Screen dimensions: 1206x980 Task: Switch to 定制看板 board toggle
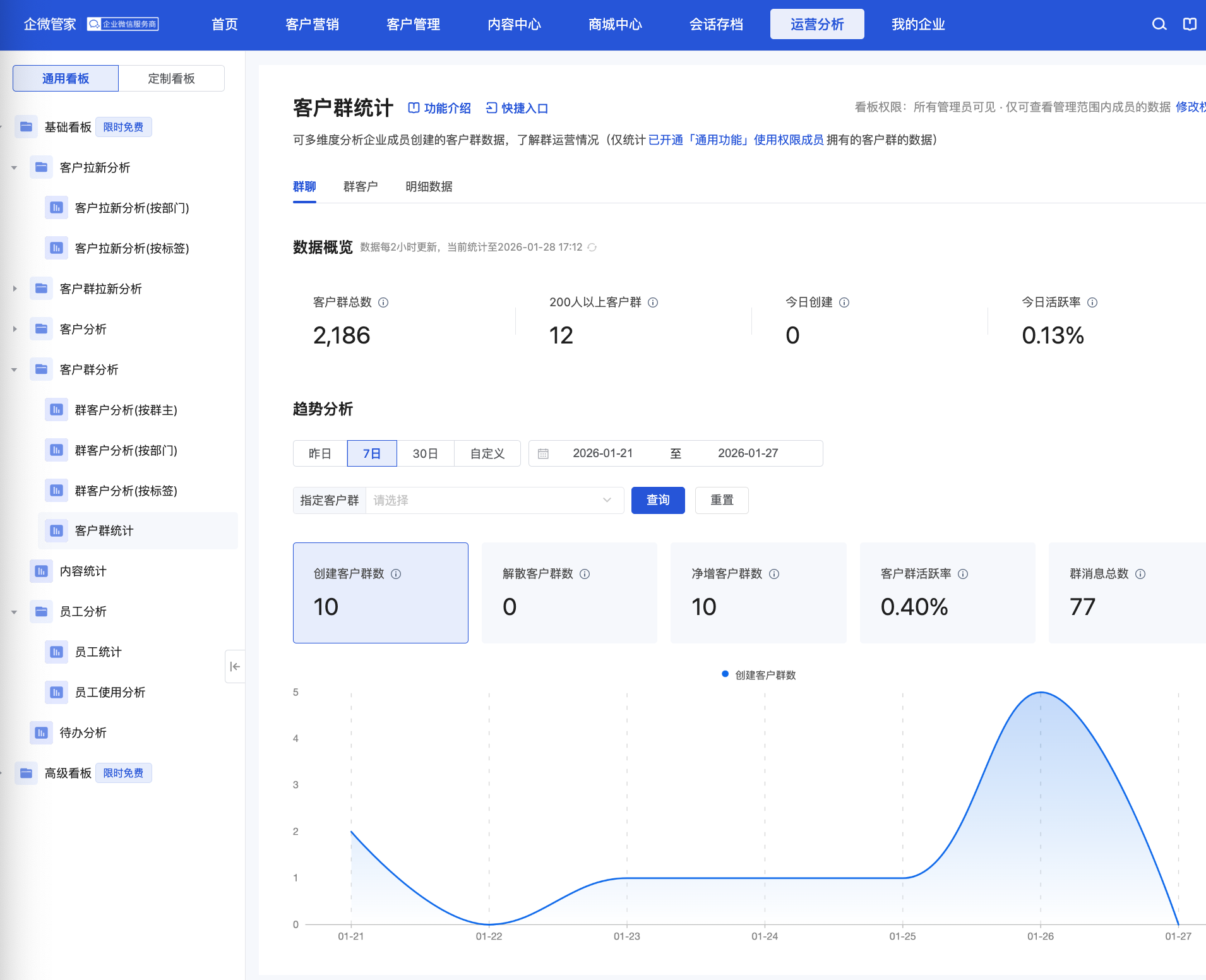[172, 78]
